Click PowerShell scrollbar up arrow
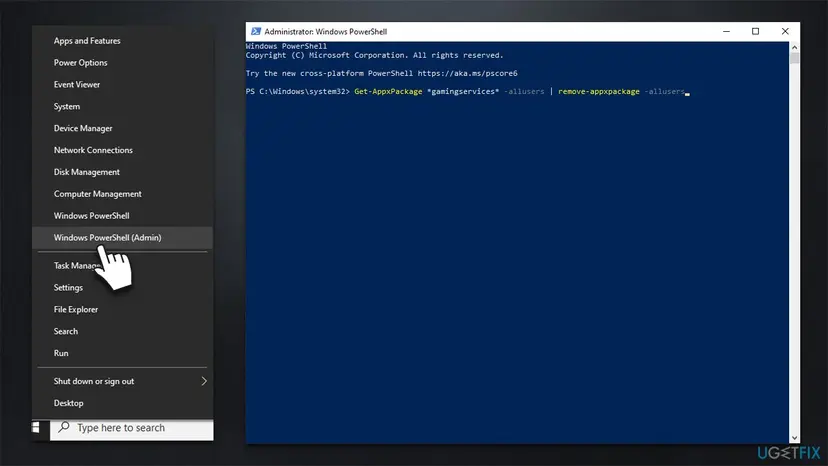The height and width of the screenshot is (466, 828). (794, 47)
